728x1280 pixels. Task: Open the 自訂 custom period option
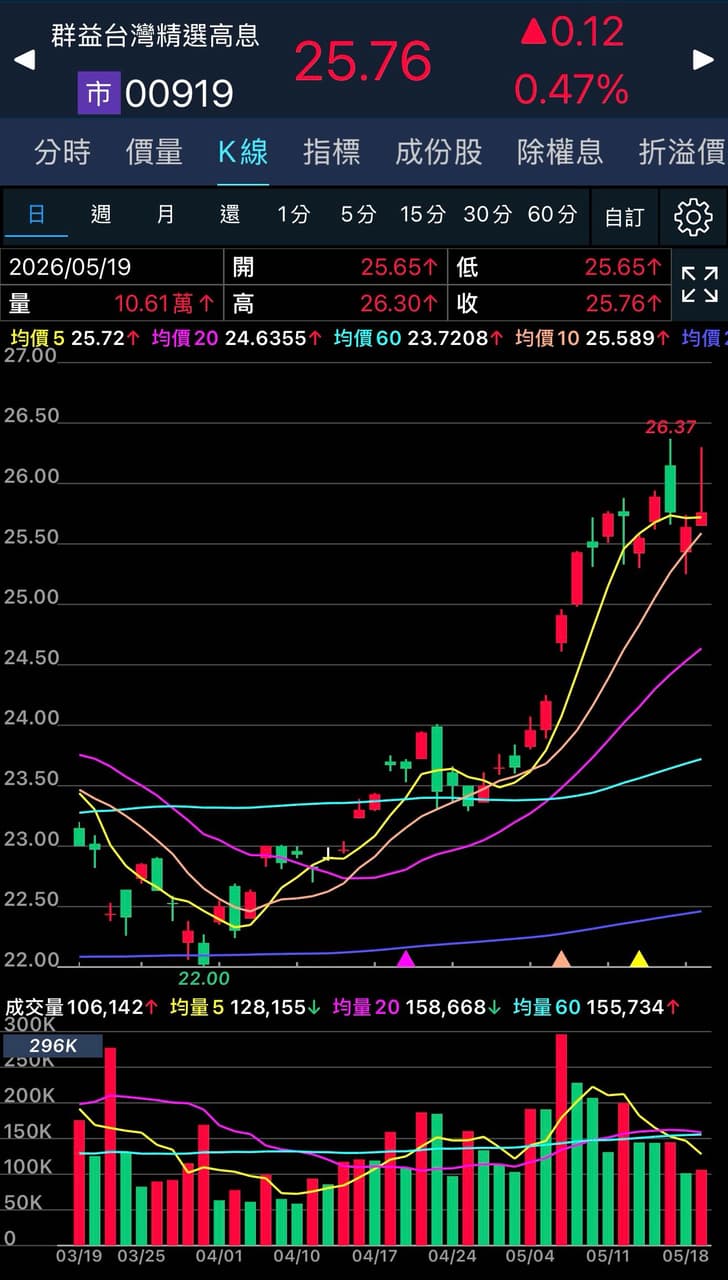pos(624,216)
